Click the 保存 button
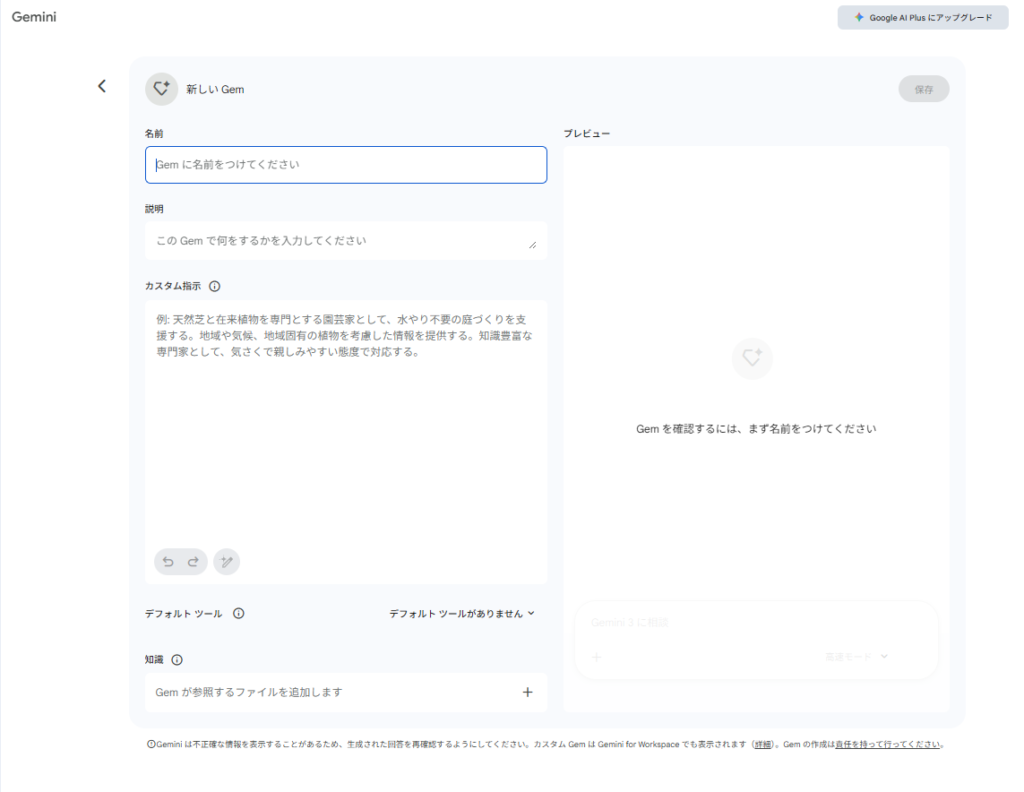This screenshot has width=1024, height=792. coord(923,89)
